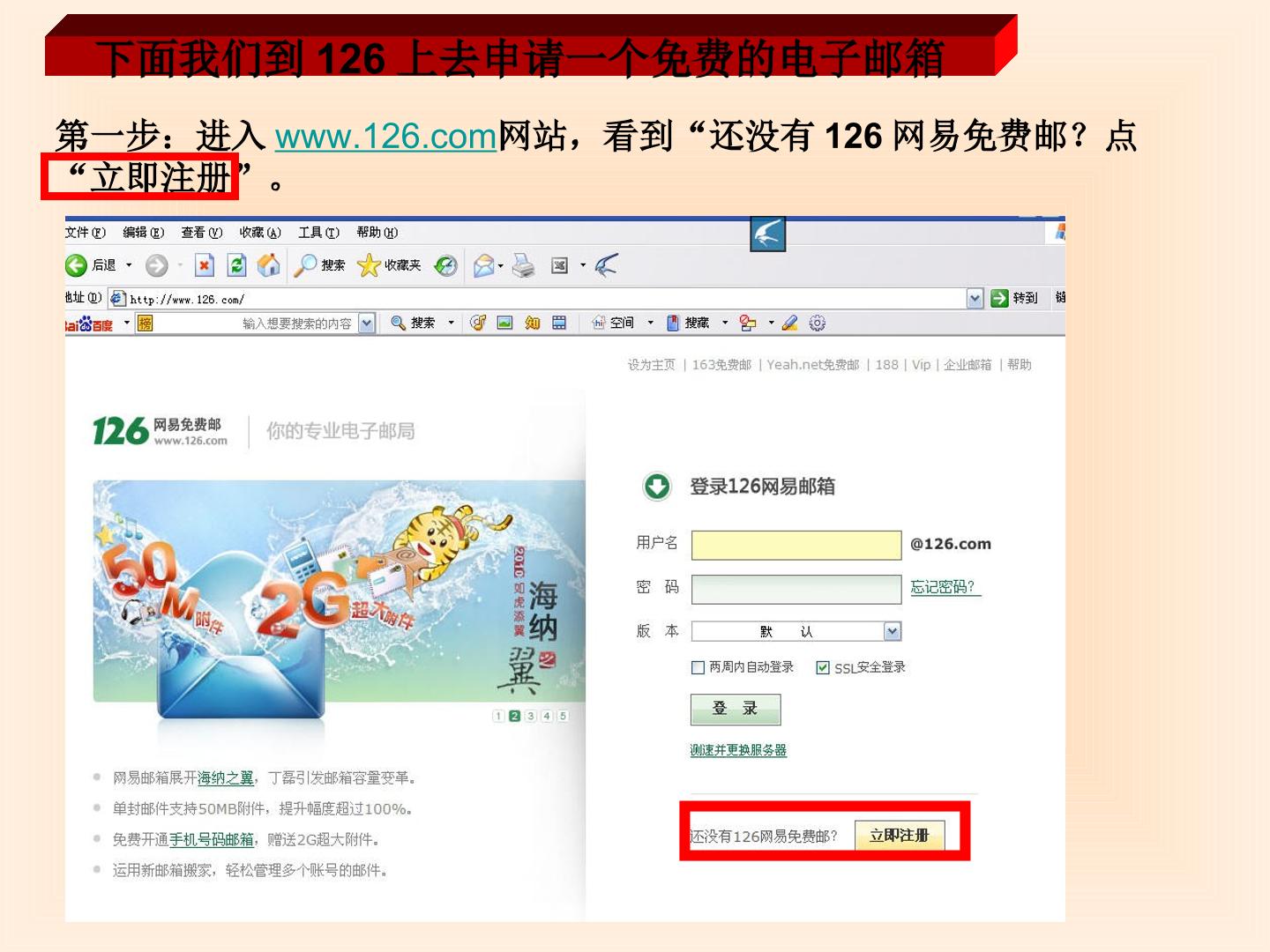Click the 手机号码邮箱 link
Image resolution: width=1270 pixels, height=952 pixels.
212,839
